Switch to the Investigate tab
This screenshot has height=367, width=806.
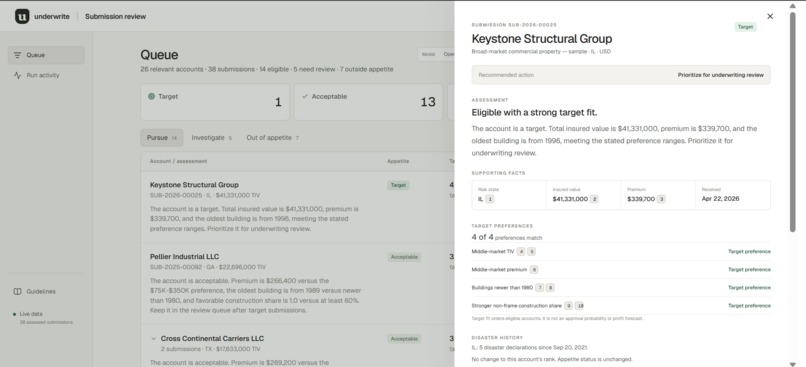(x=211, y=138)
